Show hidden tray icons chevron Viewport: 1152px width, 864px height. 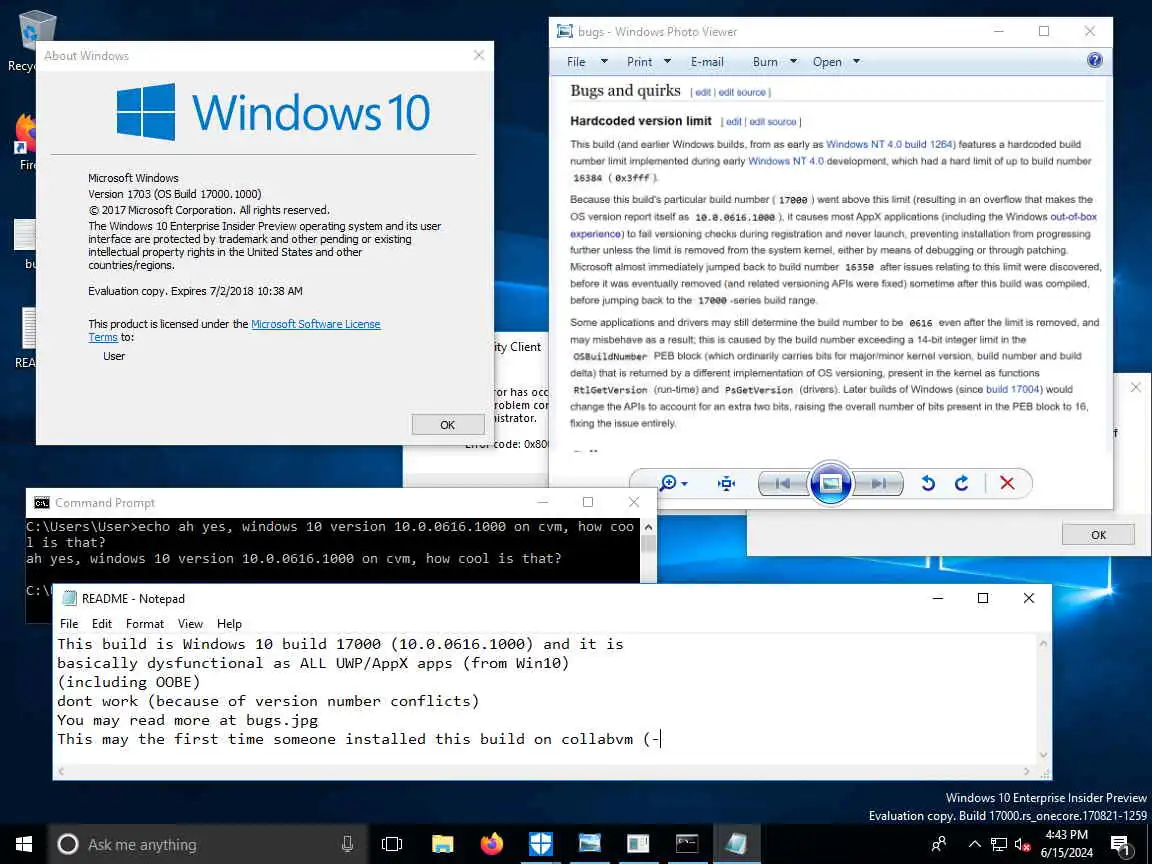point(974,844)
